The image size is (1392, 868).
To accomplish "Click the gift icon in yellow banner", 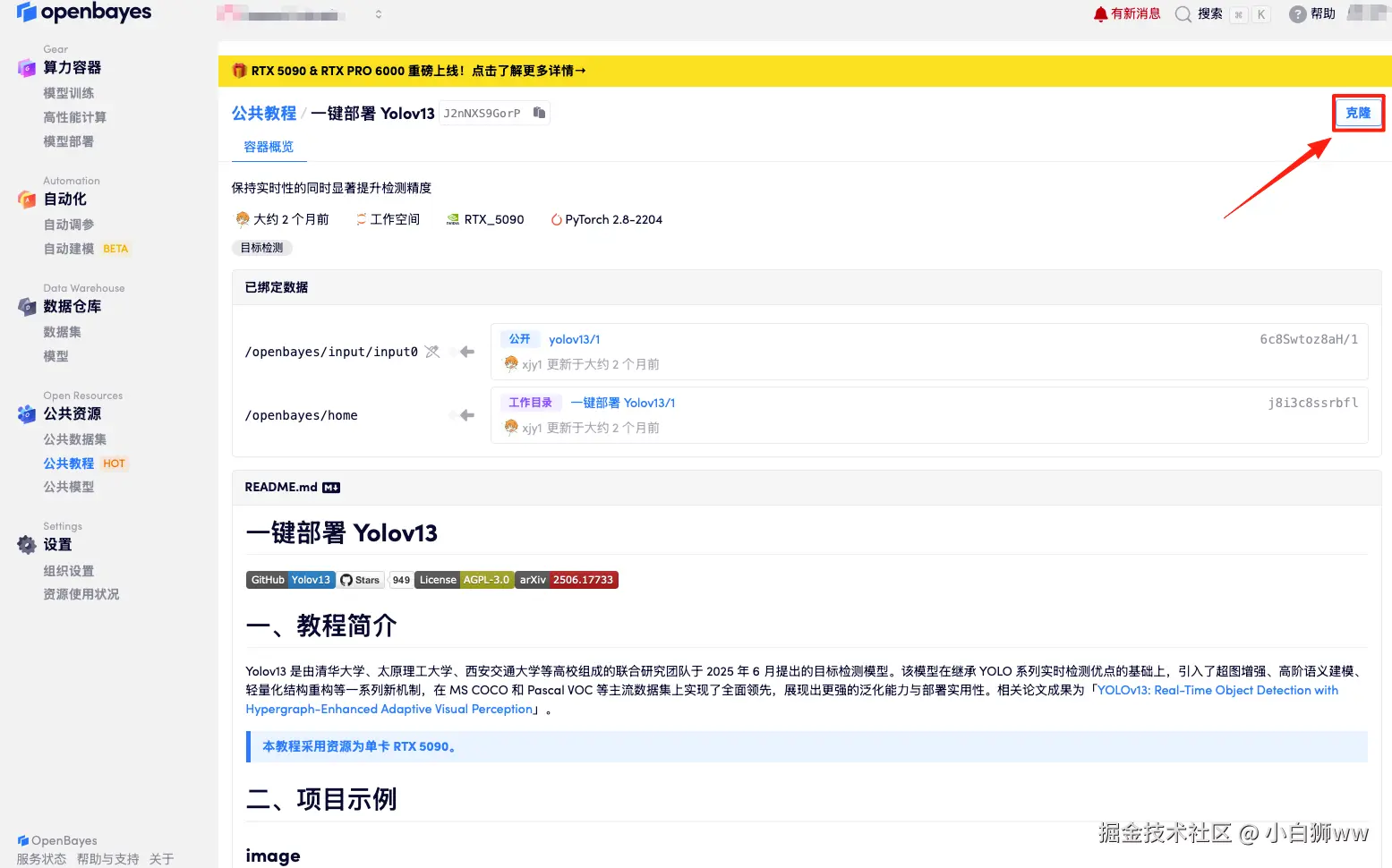I will (x=239, y=71).
